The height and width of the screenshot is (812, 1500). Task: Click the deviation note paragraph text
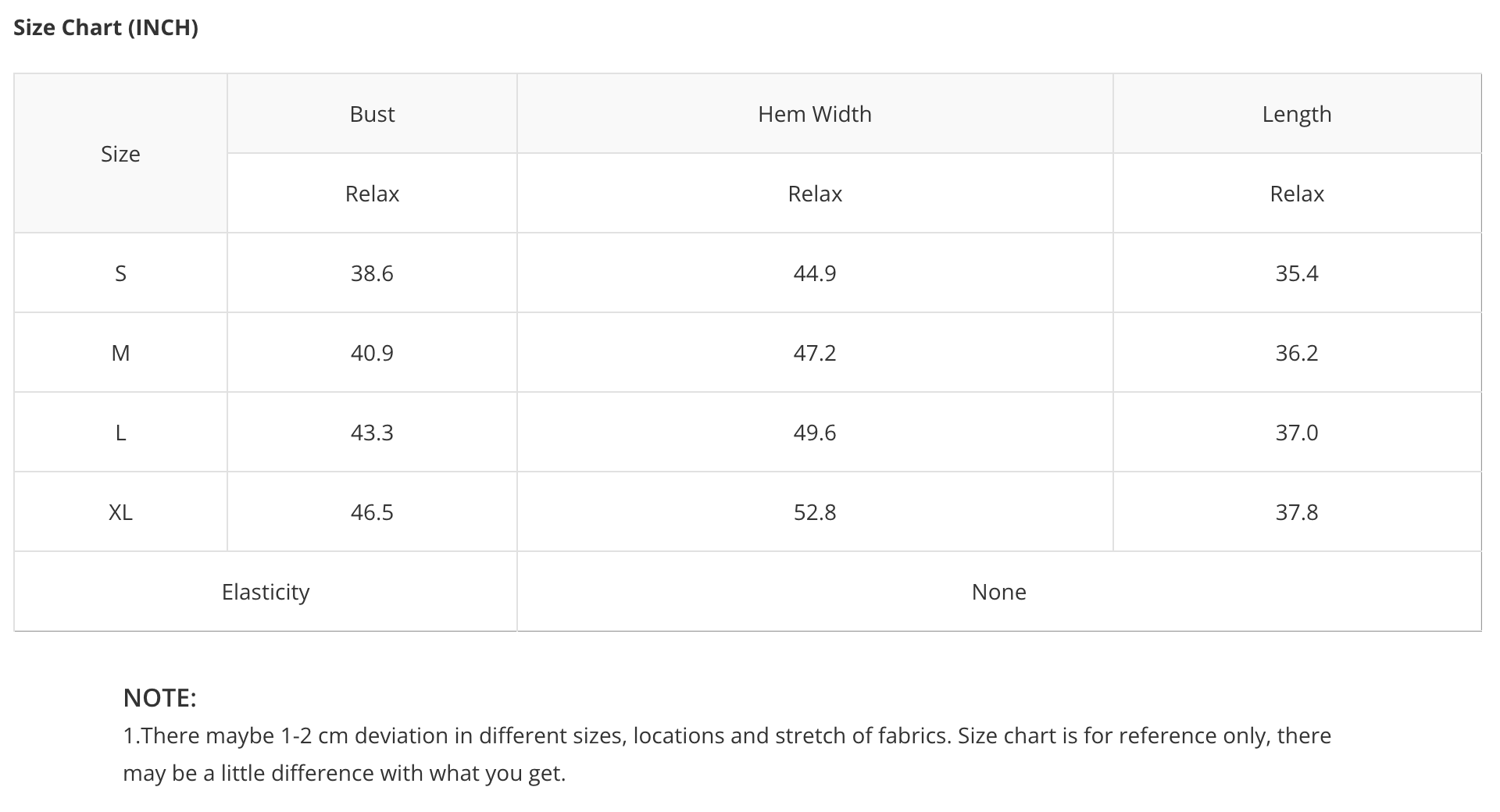point(727,754)
